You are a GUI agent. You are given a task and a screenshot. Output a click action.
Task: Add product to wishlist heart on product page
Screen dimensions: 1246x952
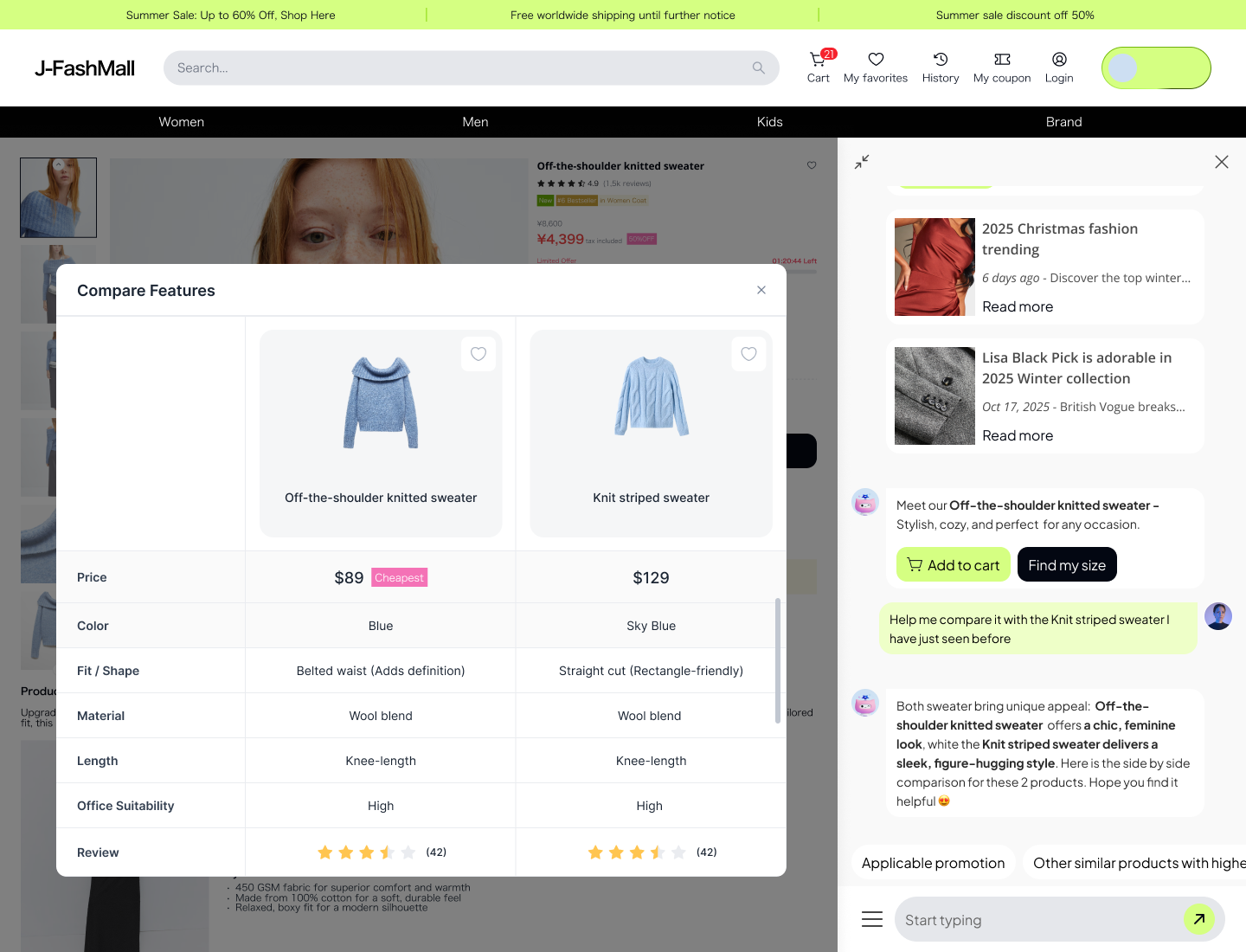(x=812, y=165)
